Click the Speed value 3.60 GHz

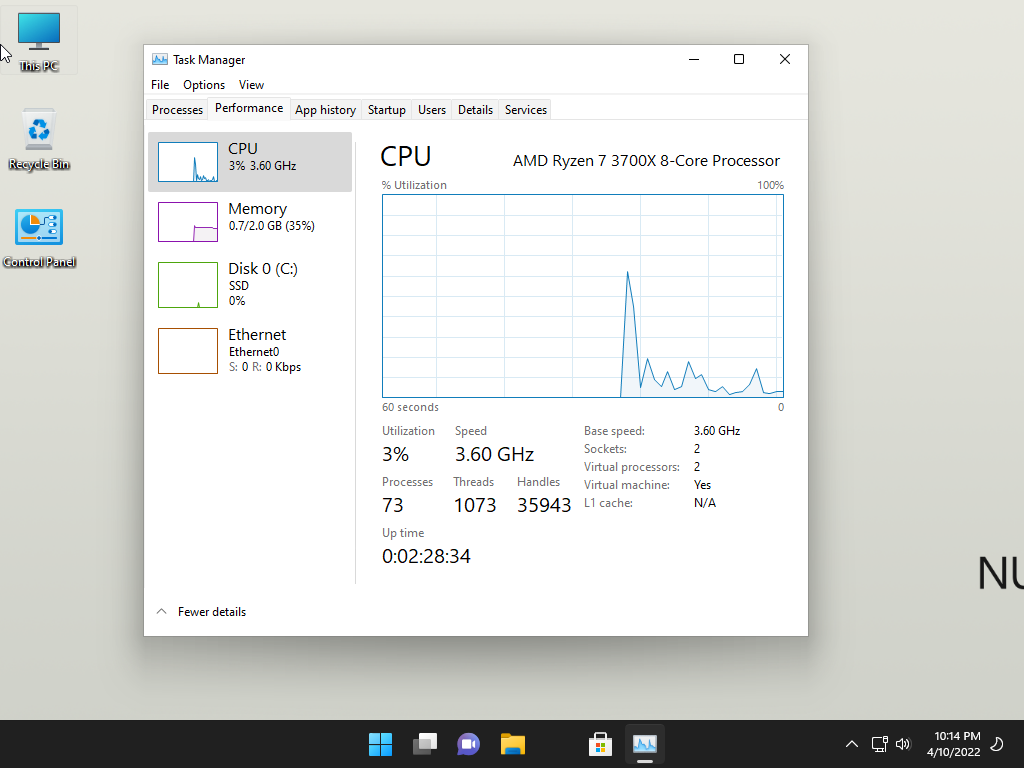[494, 455]
